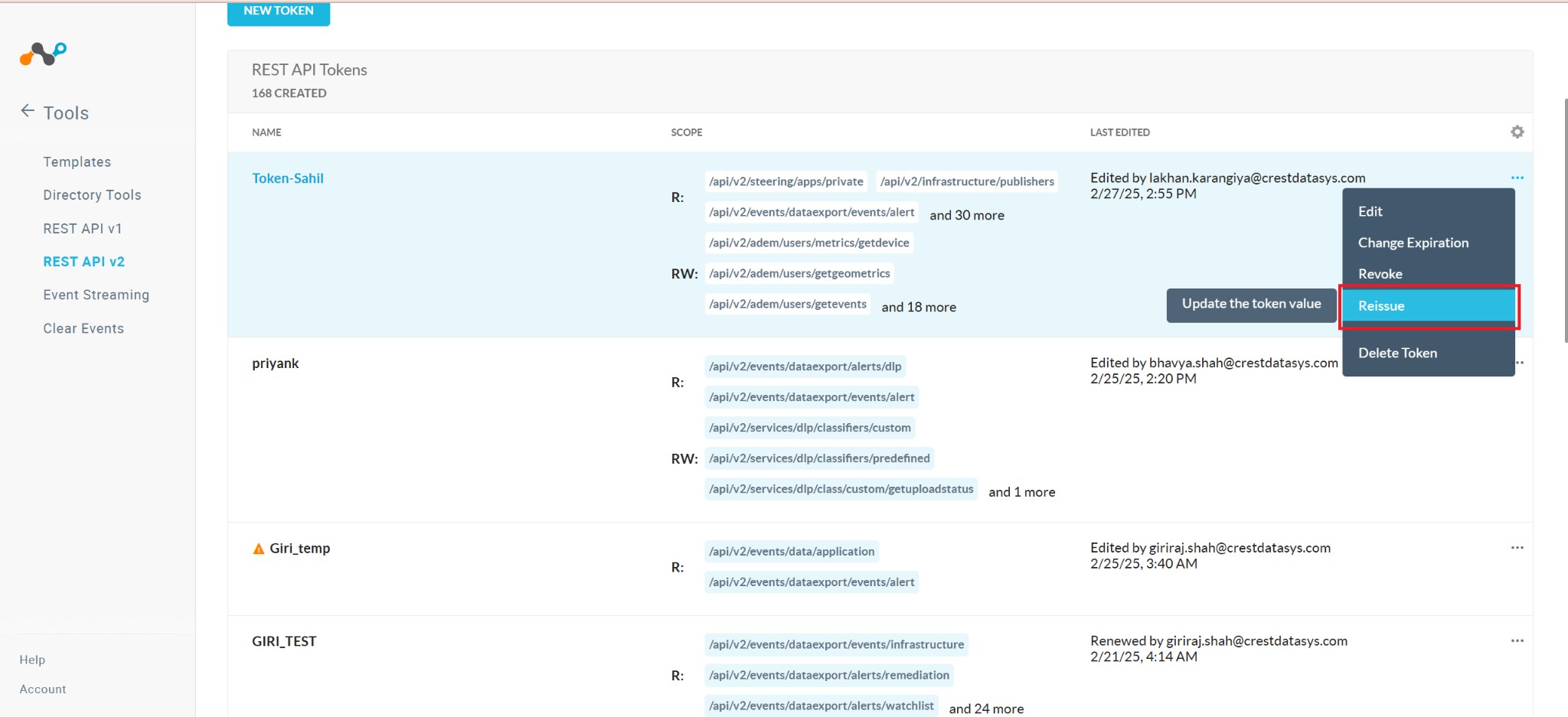
Task: Open the Account link
Action: point(43,689)
